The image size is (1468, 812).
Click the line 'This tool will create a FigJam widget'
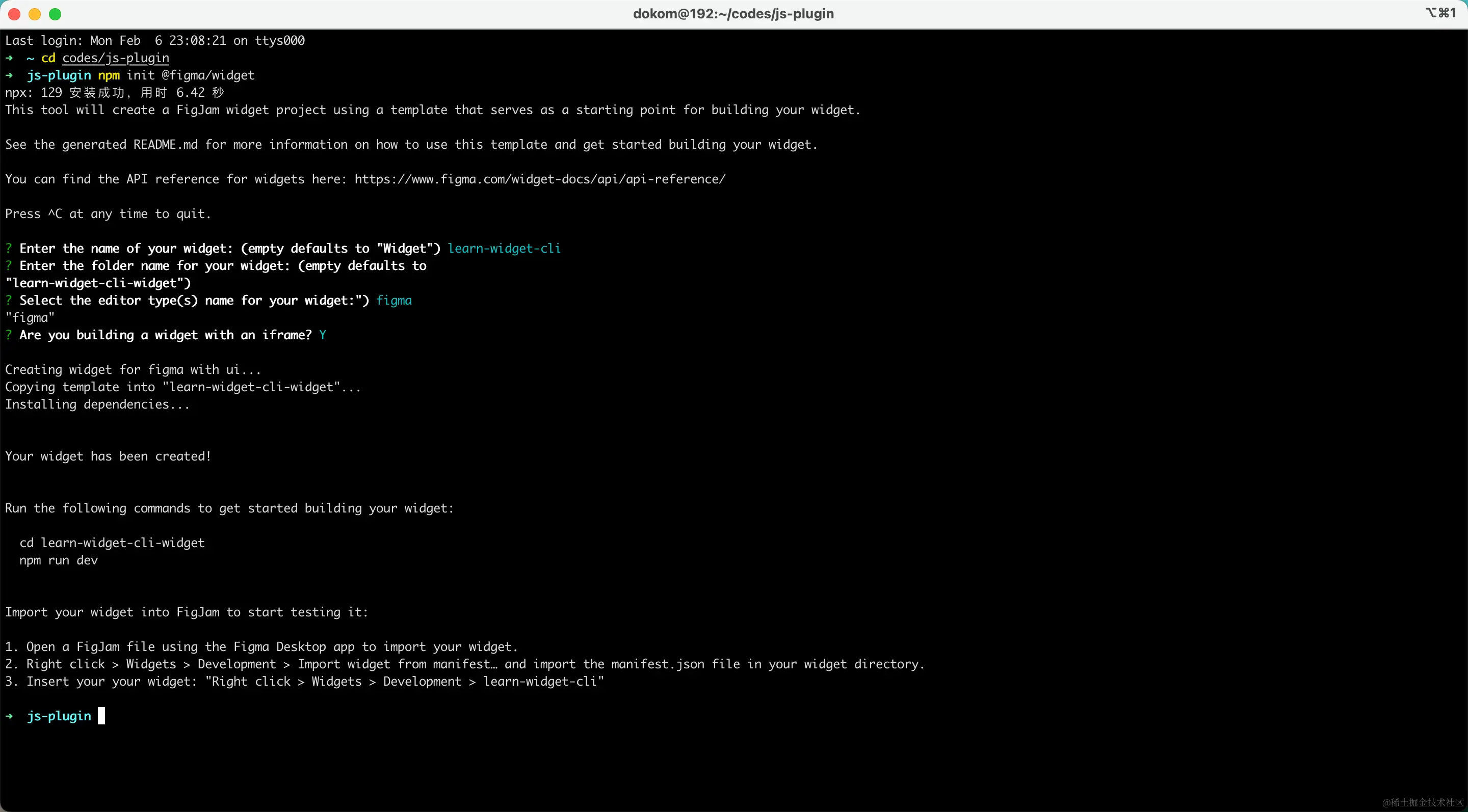[433, 110]
